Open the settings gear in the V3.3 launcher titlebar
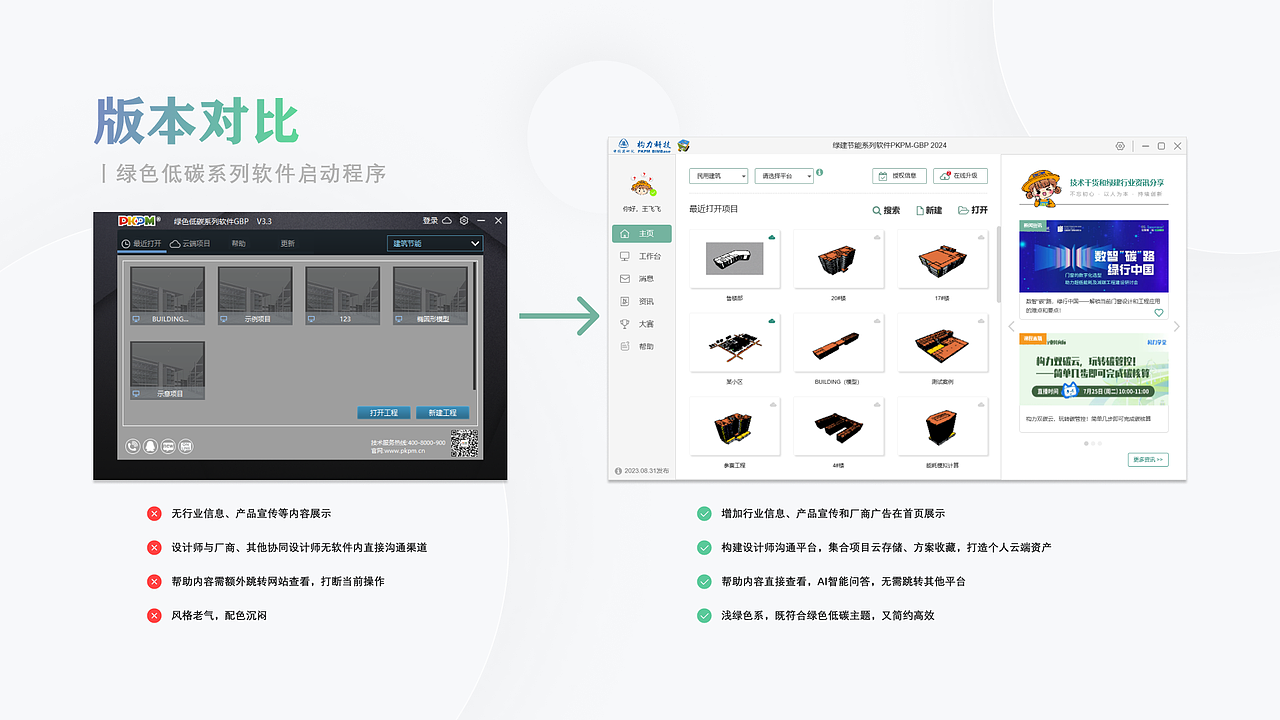This screenshot has width=1280, height=720. click(462, 220)
